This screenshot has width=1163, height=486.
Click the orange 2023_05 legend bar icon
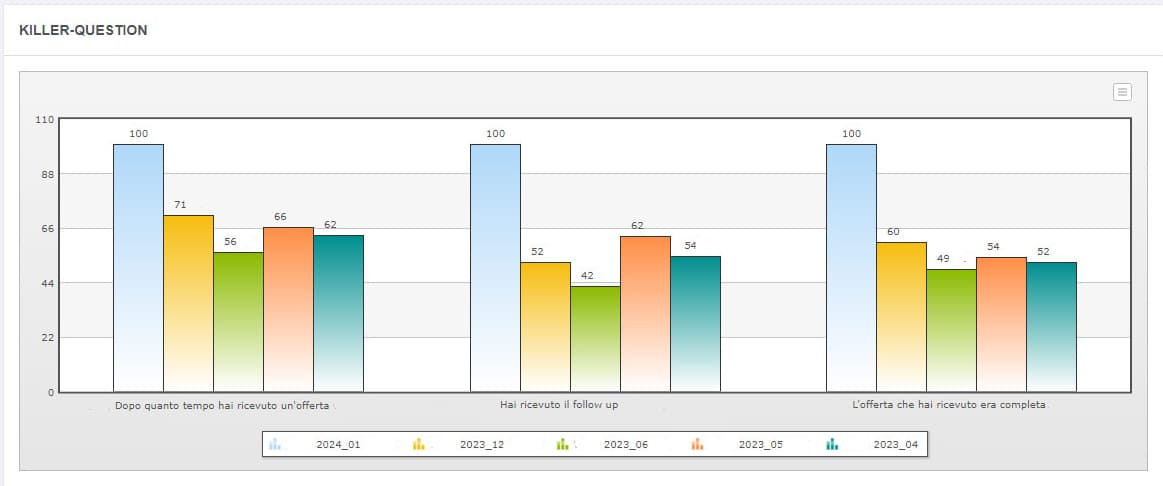pyautogui.click(x=697, y=444)
